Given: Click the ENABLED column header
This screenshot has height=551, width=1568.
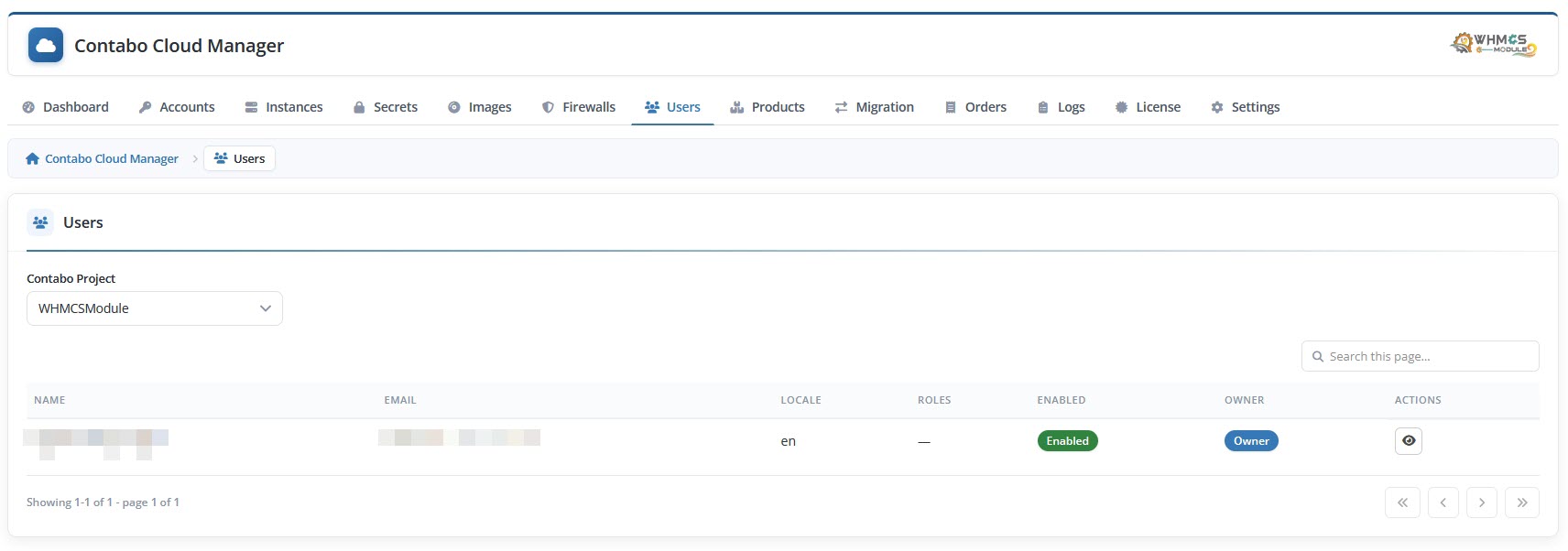Looking at the screenshot, I should click(1062, 400).
